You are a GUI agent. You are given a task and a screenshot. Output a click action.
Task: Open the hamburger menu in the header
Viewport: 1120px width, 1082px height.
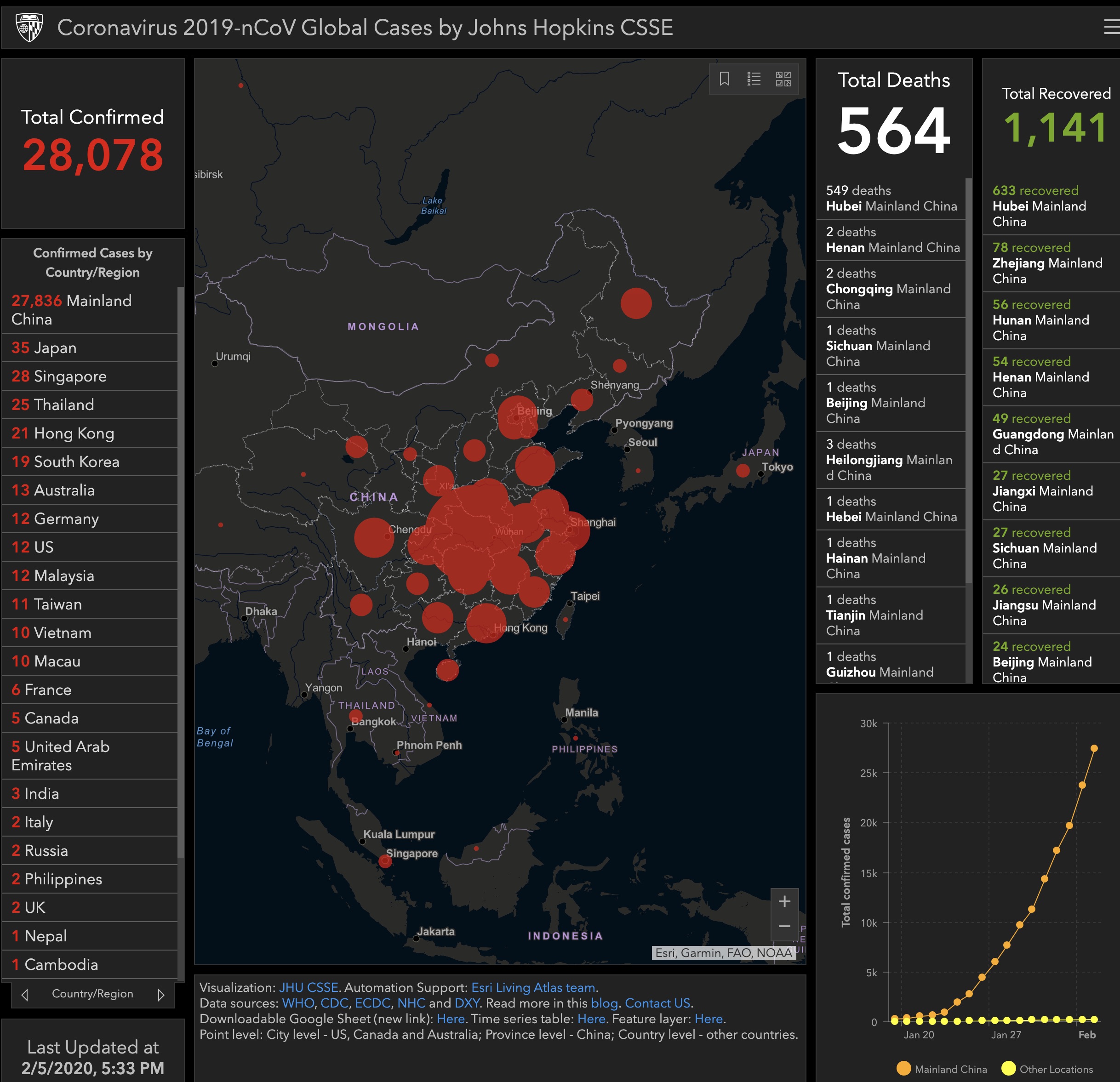(1112, 27)
